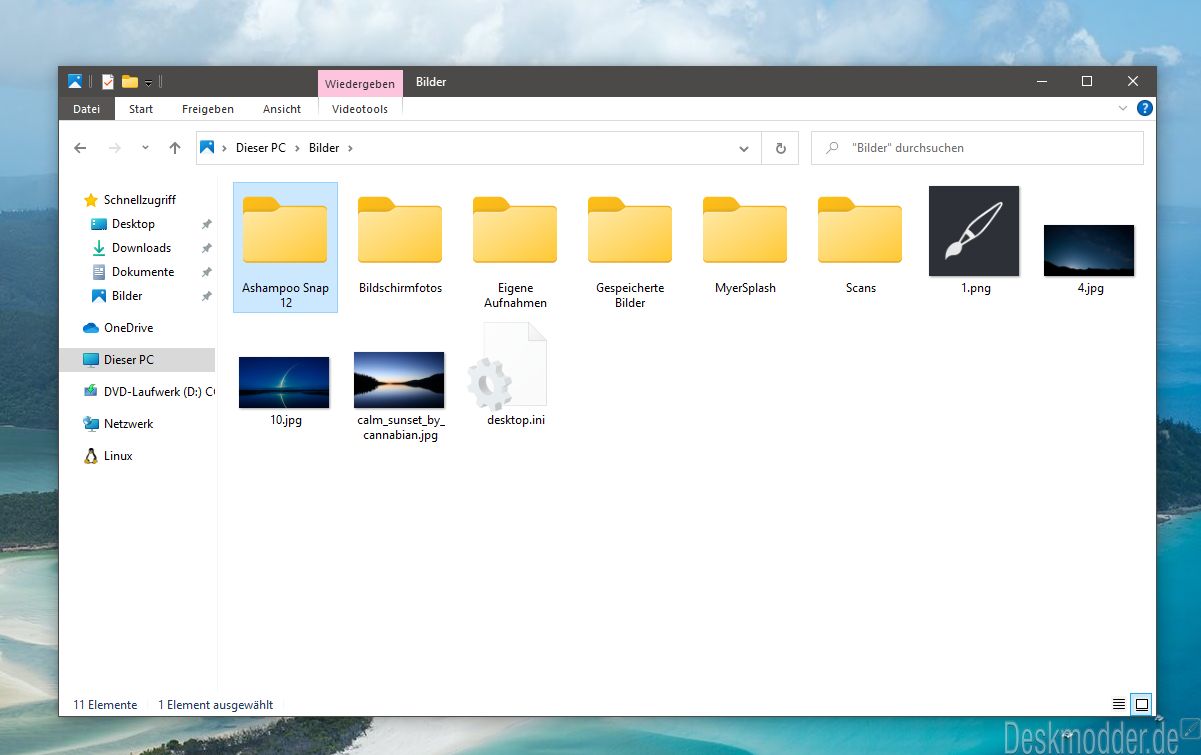Click the New folder quick access icon
This screenshot has width=1201, height=755.
130,82
